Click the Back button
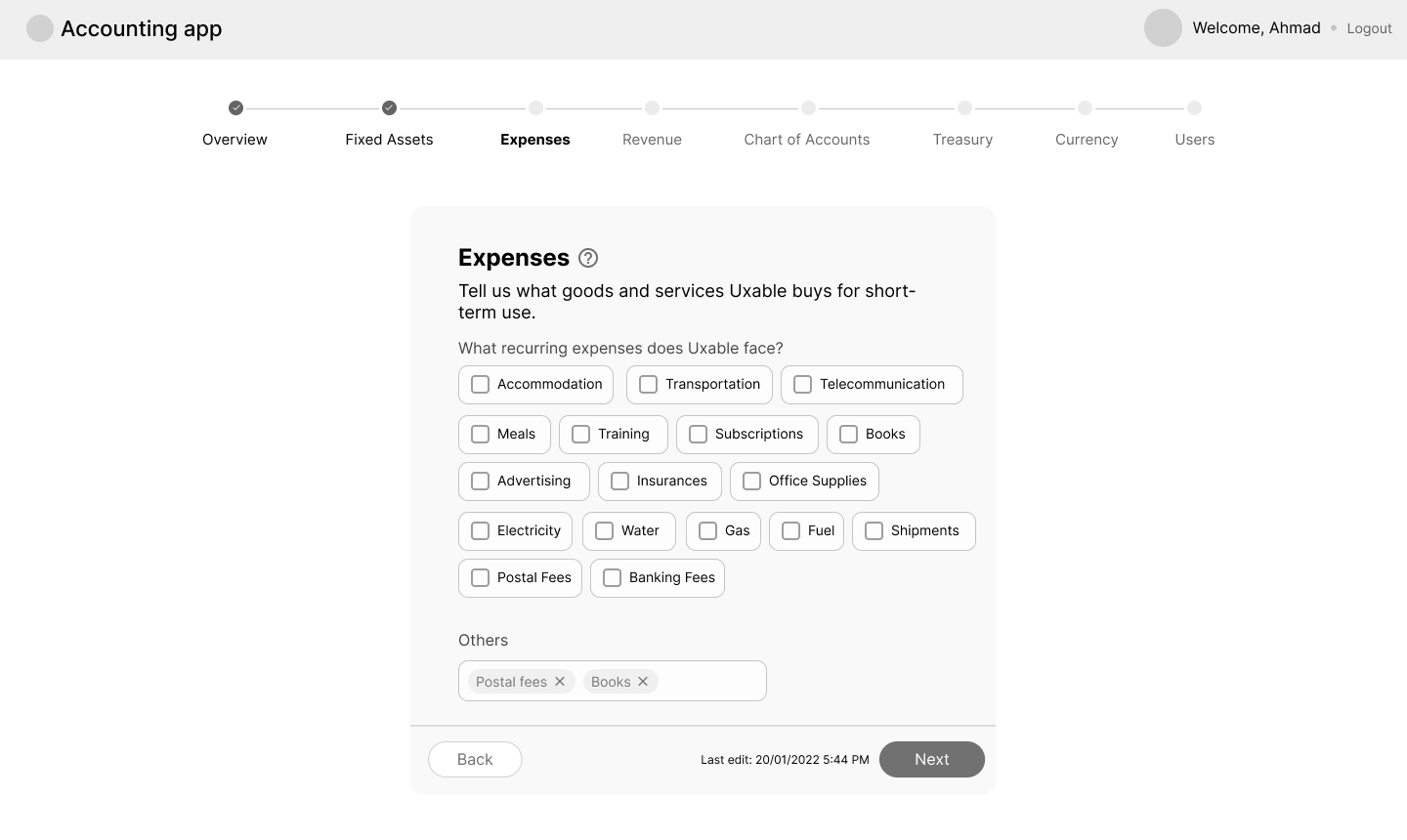This screenshot has width=1407, height=840. tap(475, 759)
